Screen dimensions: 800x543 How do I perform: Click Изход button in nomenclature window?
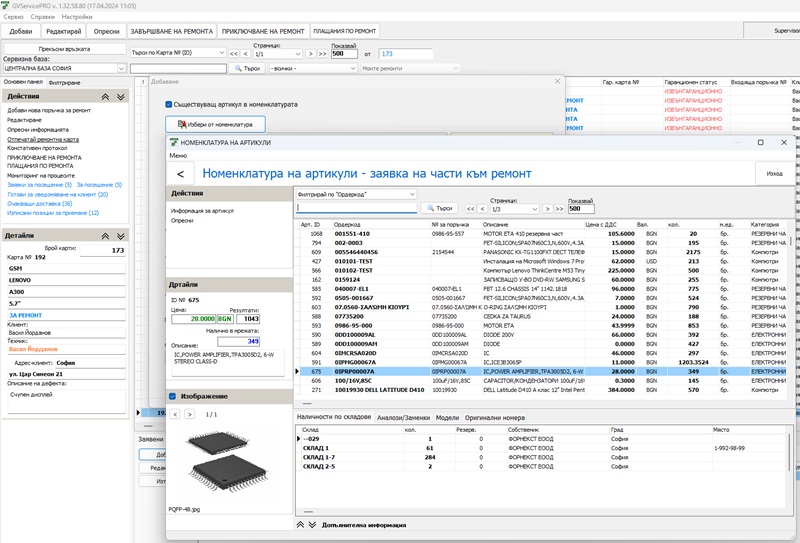774,174
